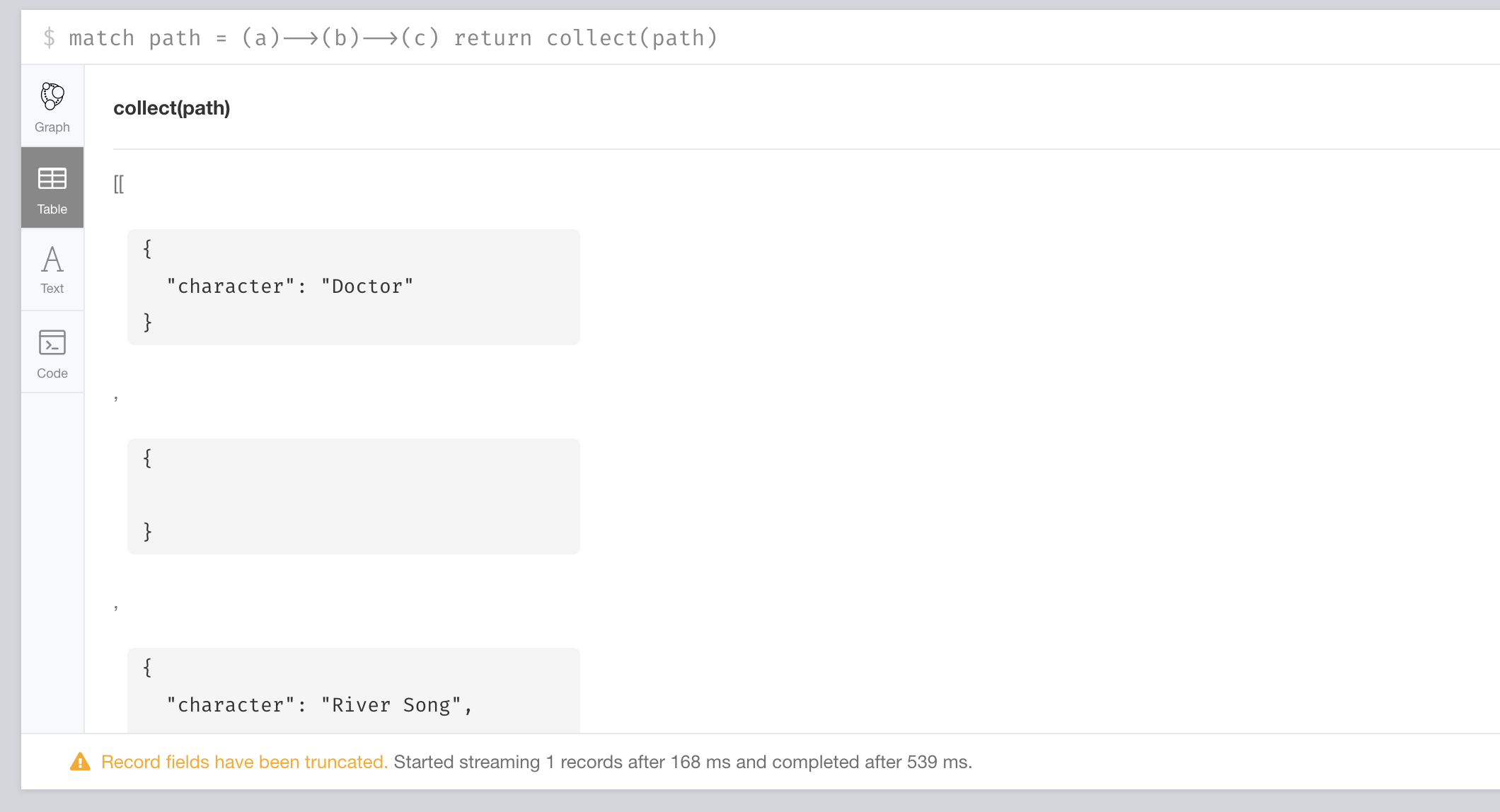Screen dimensions: 1500x812
Task: Click the terminal icon above Code label
Action: coord(52,342)
